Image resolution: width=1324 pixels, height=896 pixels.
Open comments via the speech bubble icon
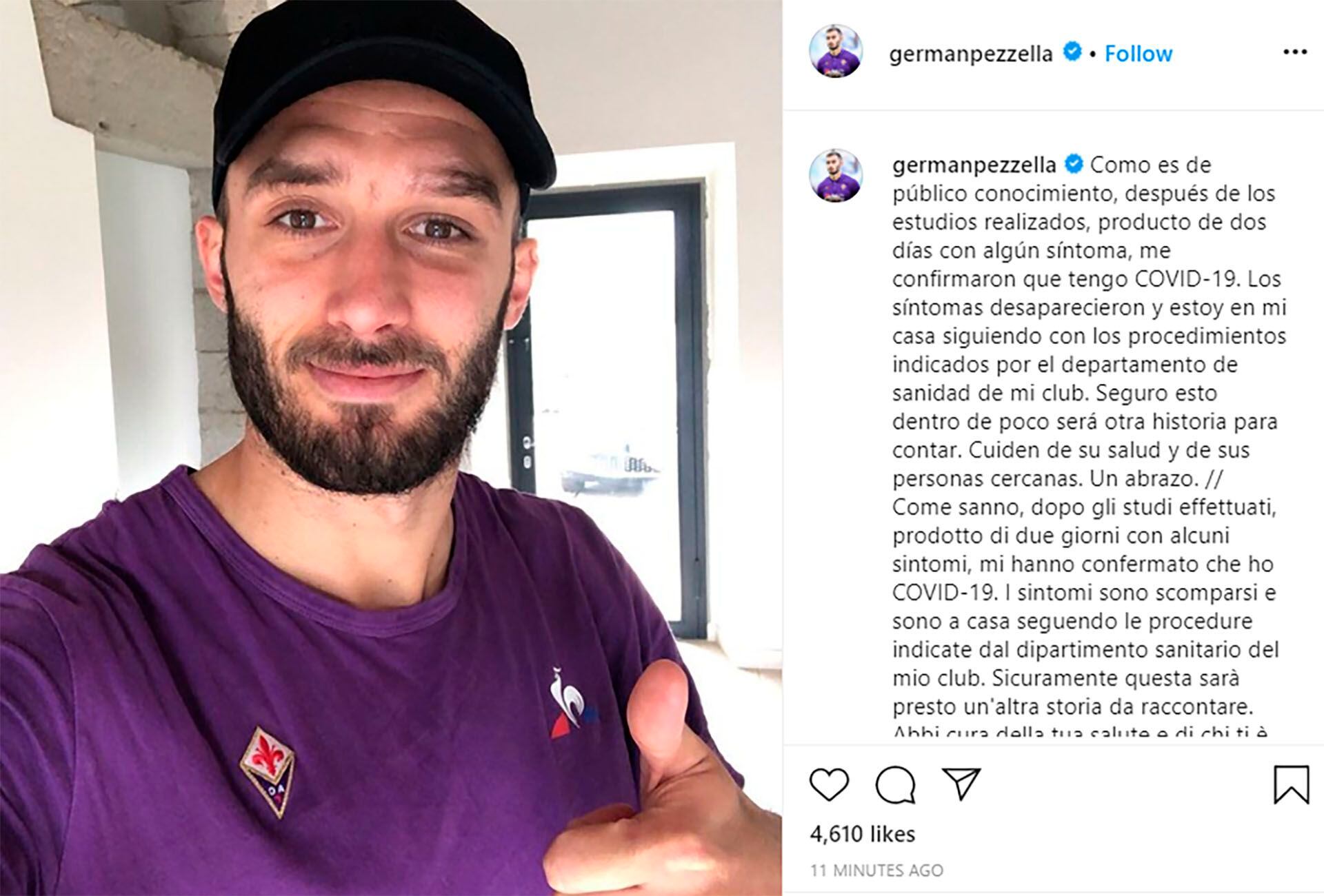pos(895,785)
